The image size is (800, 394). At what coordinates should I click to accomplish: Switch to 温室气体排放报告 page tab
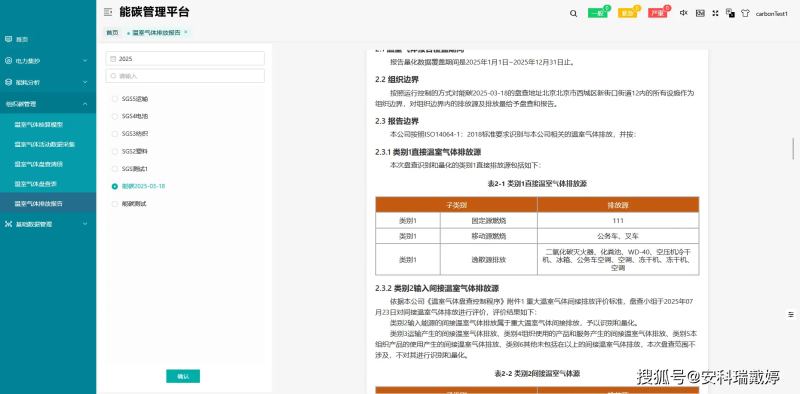[x=157, y=33]
